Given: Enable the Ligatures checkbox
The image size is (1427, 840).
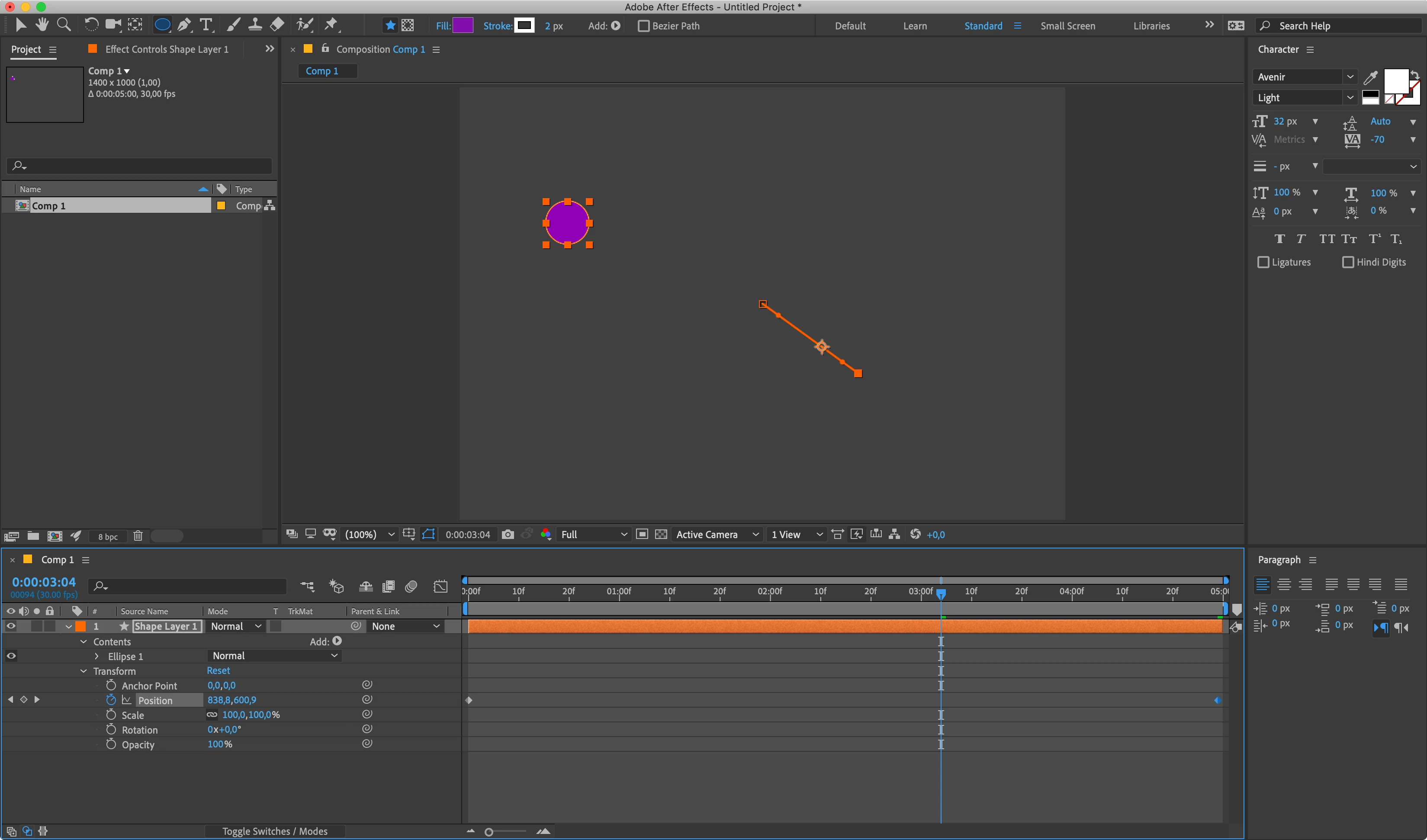Looking at the screenshot, I should [1263, 262].
